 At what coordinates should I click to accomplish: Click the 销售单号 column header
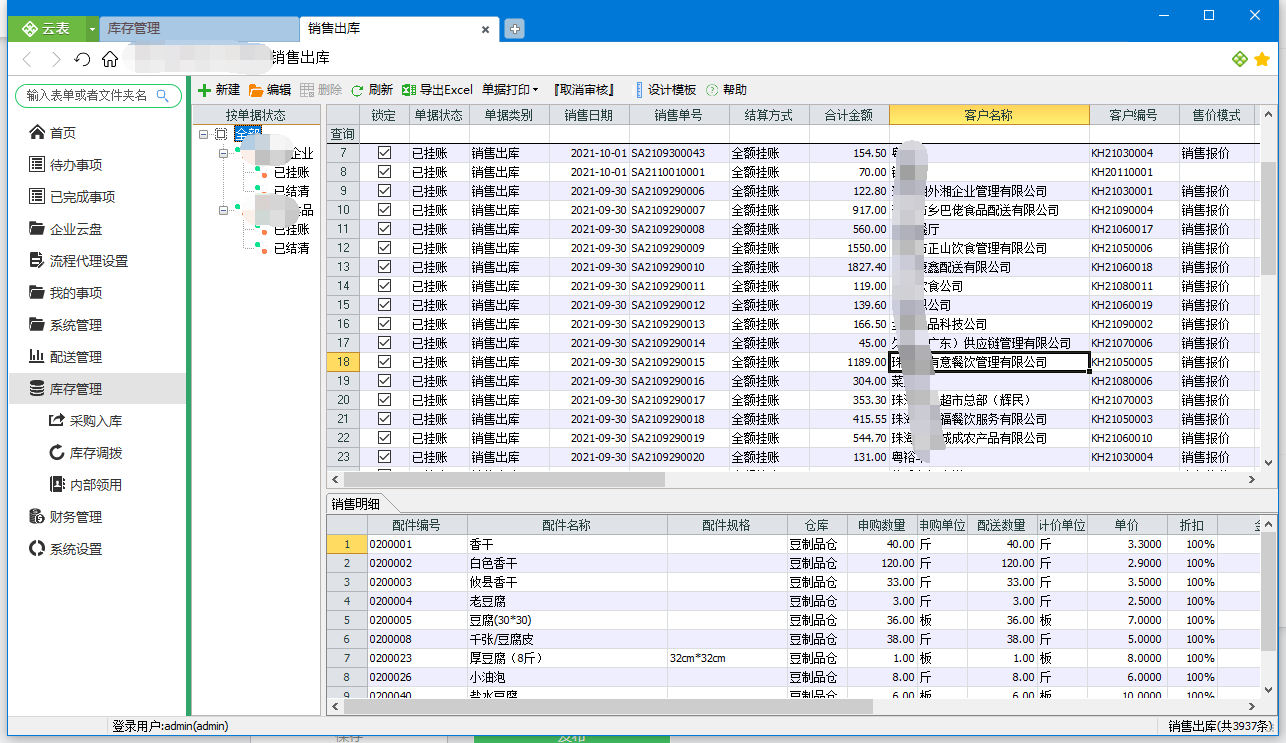coord(679,115)
